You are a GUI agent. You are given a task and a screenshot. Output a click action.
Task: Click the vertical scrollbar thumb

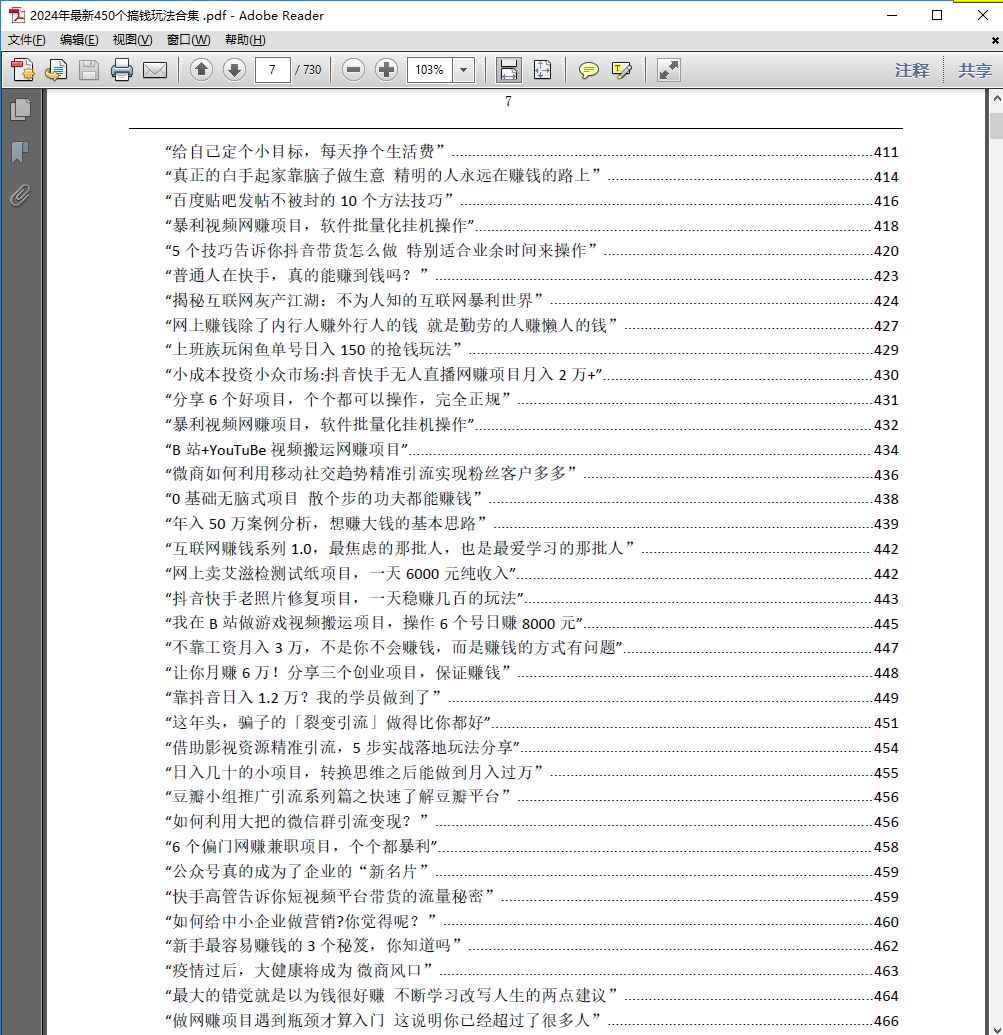click(996, 125)
